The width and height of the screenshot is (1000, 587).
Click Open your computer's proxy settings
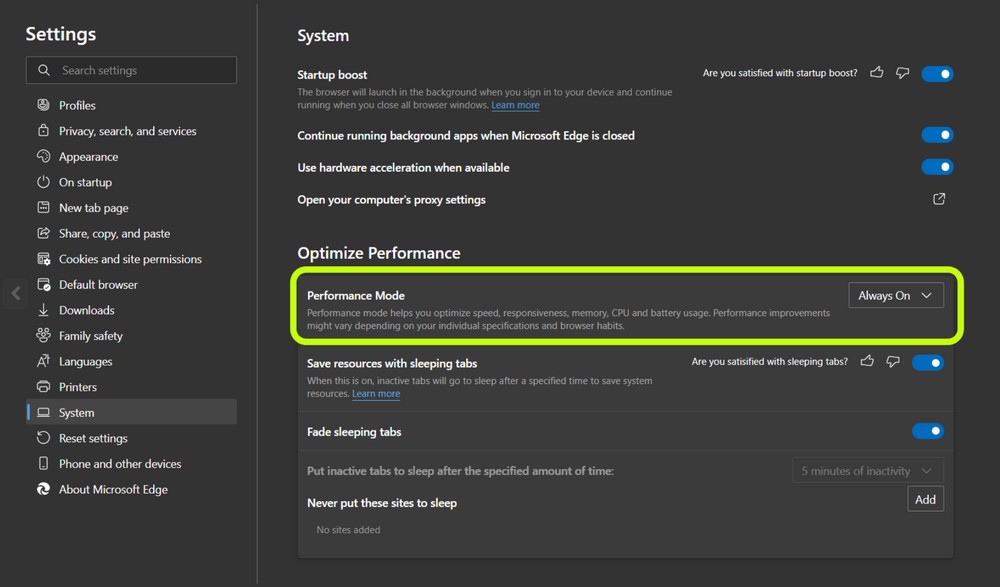point(392,200)
